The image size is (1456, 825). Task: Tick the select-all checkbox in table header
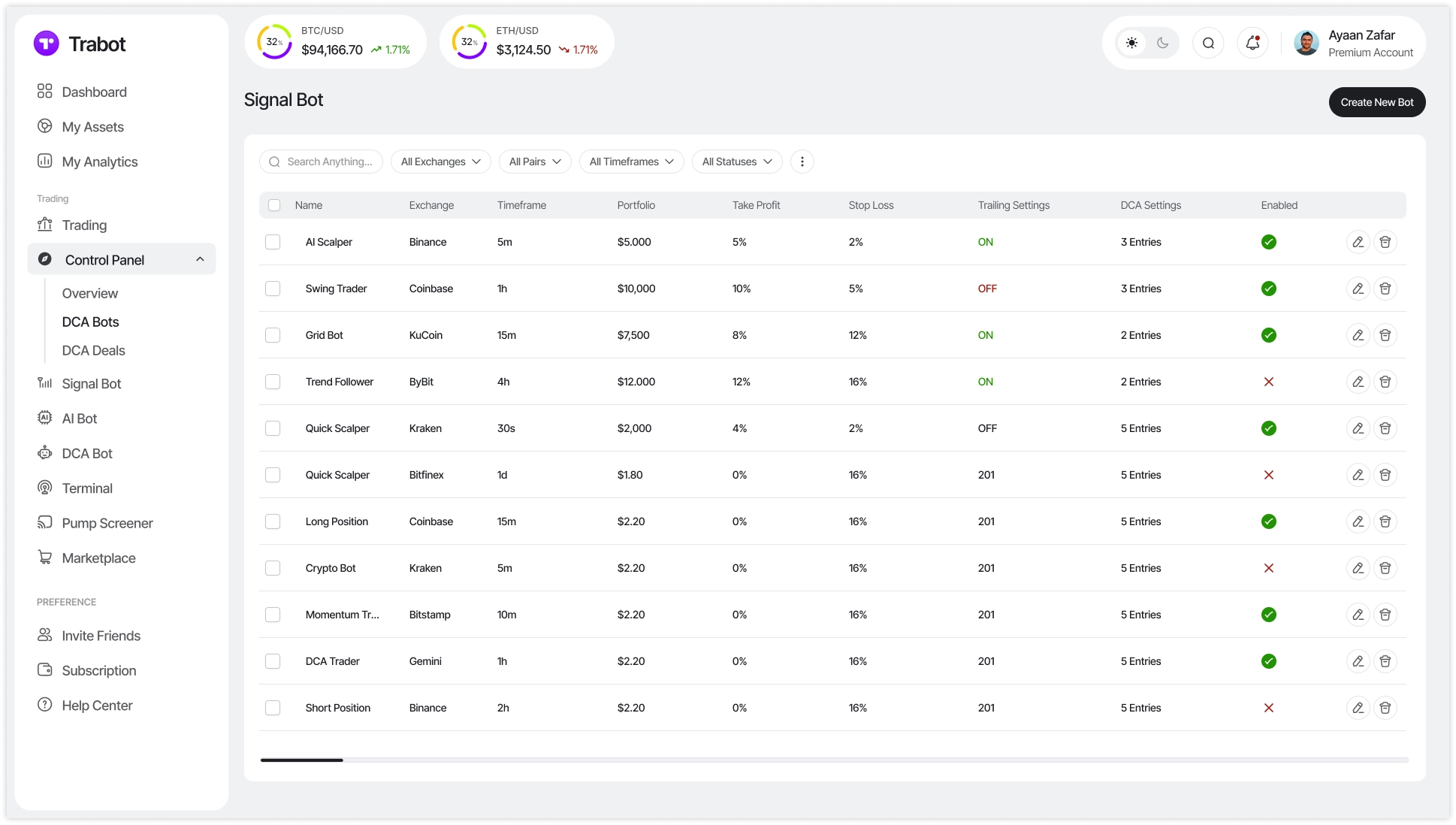pyautogui.click(x=274, y=205)
